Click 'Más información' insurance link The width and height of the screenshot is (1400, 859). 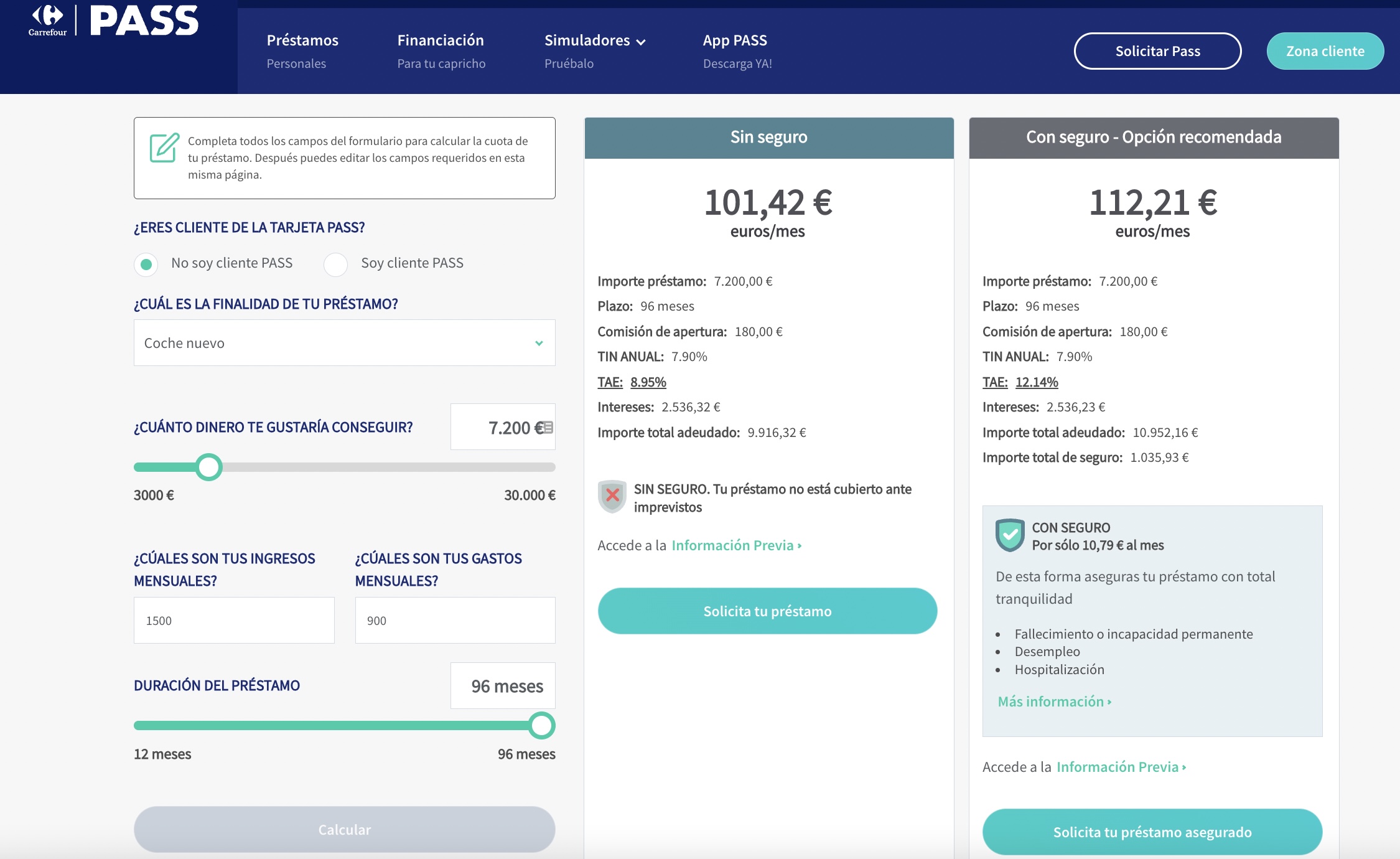point(1054,702)
